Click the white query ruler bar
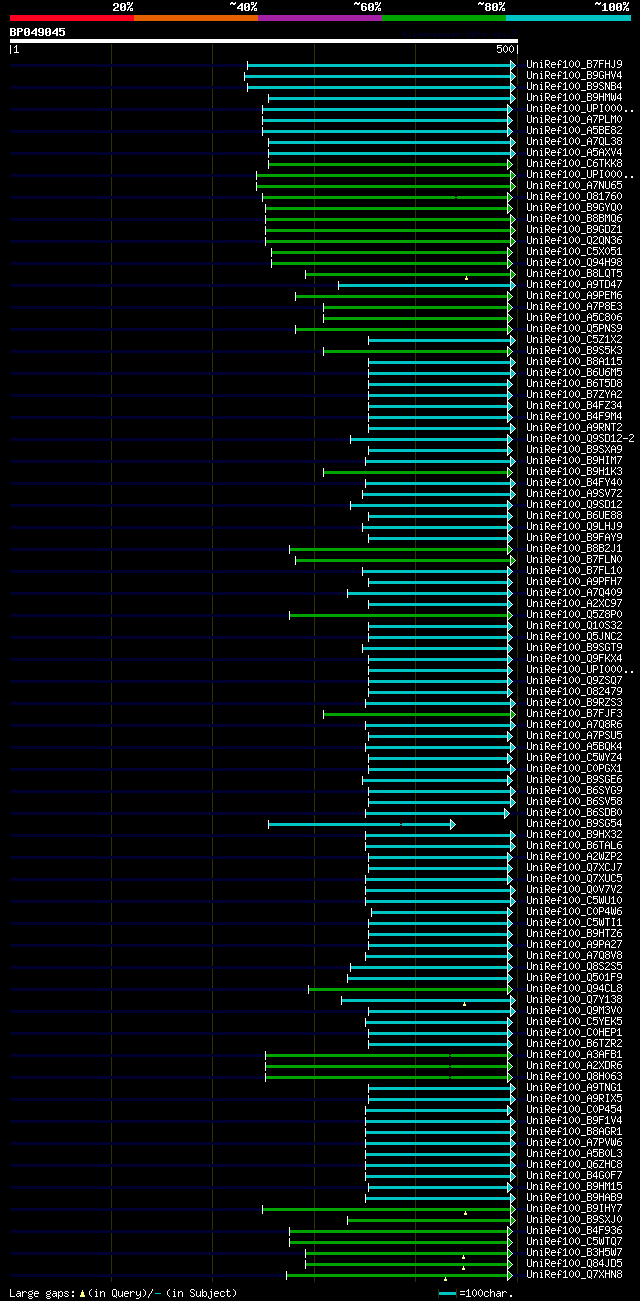 tap(264, 41)
